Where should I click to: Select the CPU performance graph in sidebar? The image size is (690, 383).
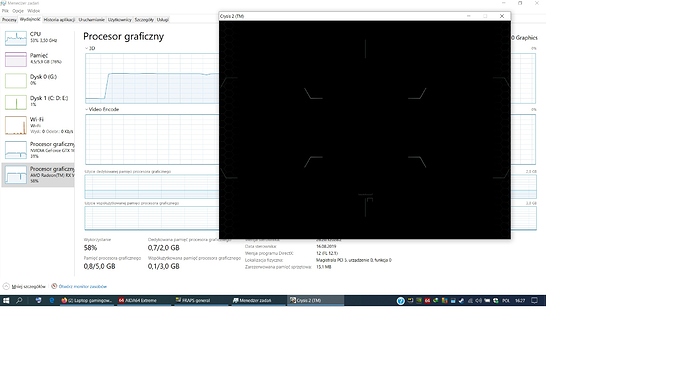(16, 38)
